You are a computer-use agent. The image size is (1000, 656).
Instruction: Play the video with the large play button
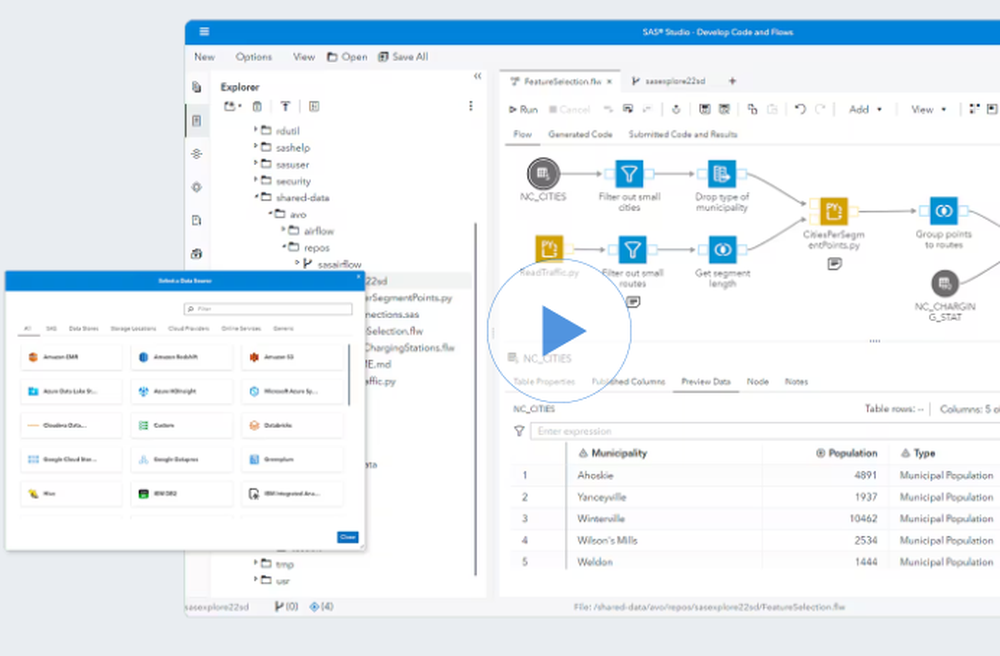(559, 330)
